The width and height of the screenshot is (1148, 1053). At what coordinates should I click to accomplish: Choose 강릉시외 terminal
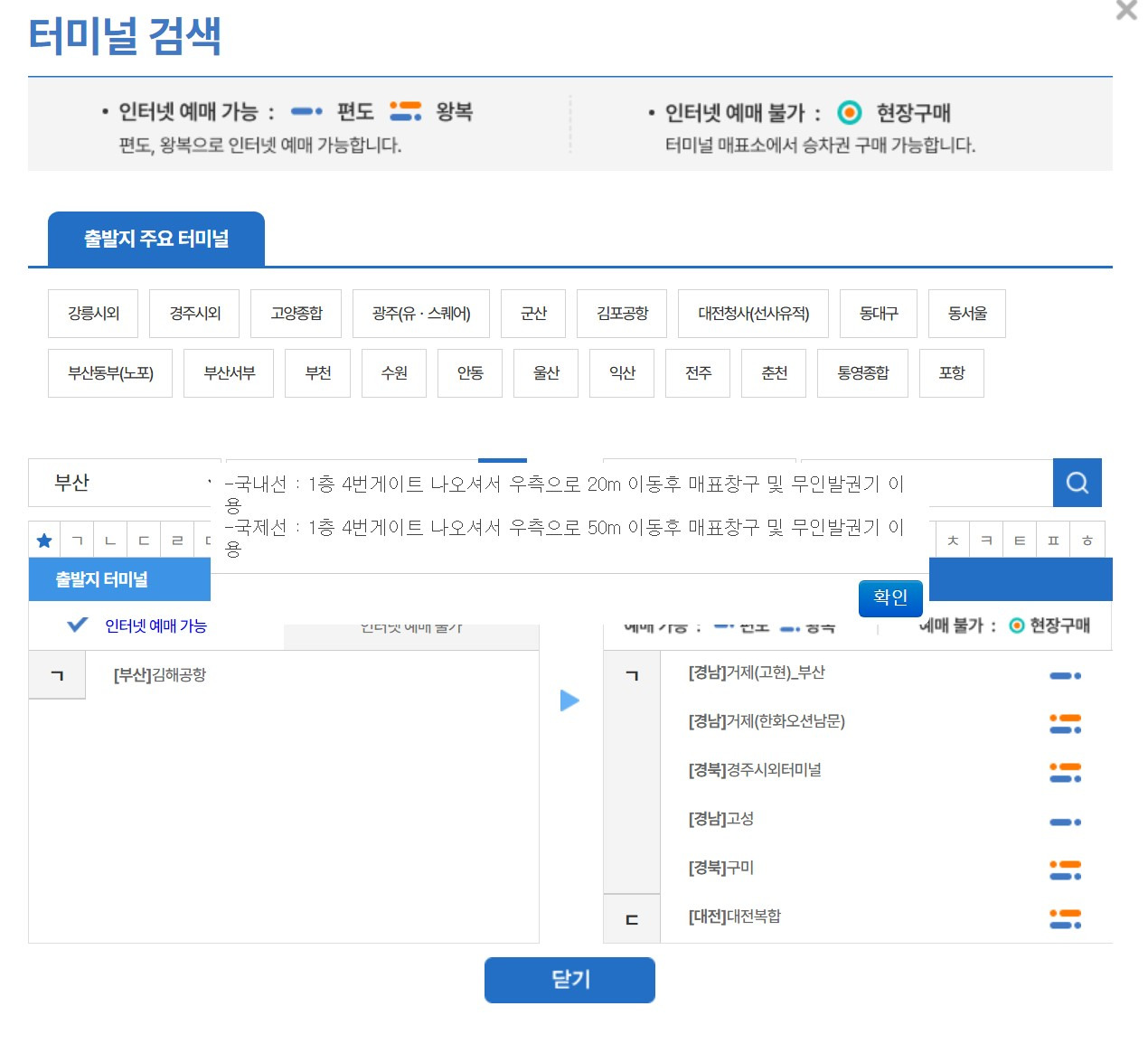click(93, 314)
